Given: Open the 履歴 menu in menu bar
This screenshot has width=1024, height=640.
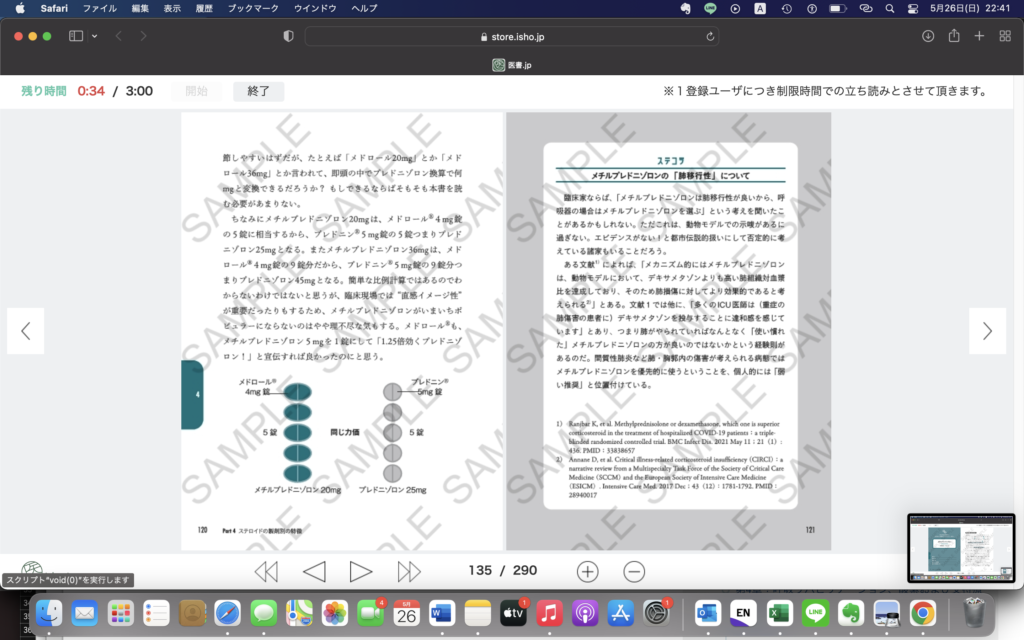Looking at the screenshot, I should tap(203, 8).
